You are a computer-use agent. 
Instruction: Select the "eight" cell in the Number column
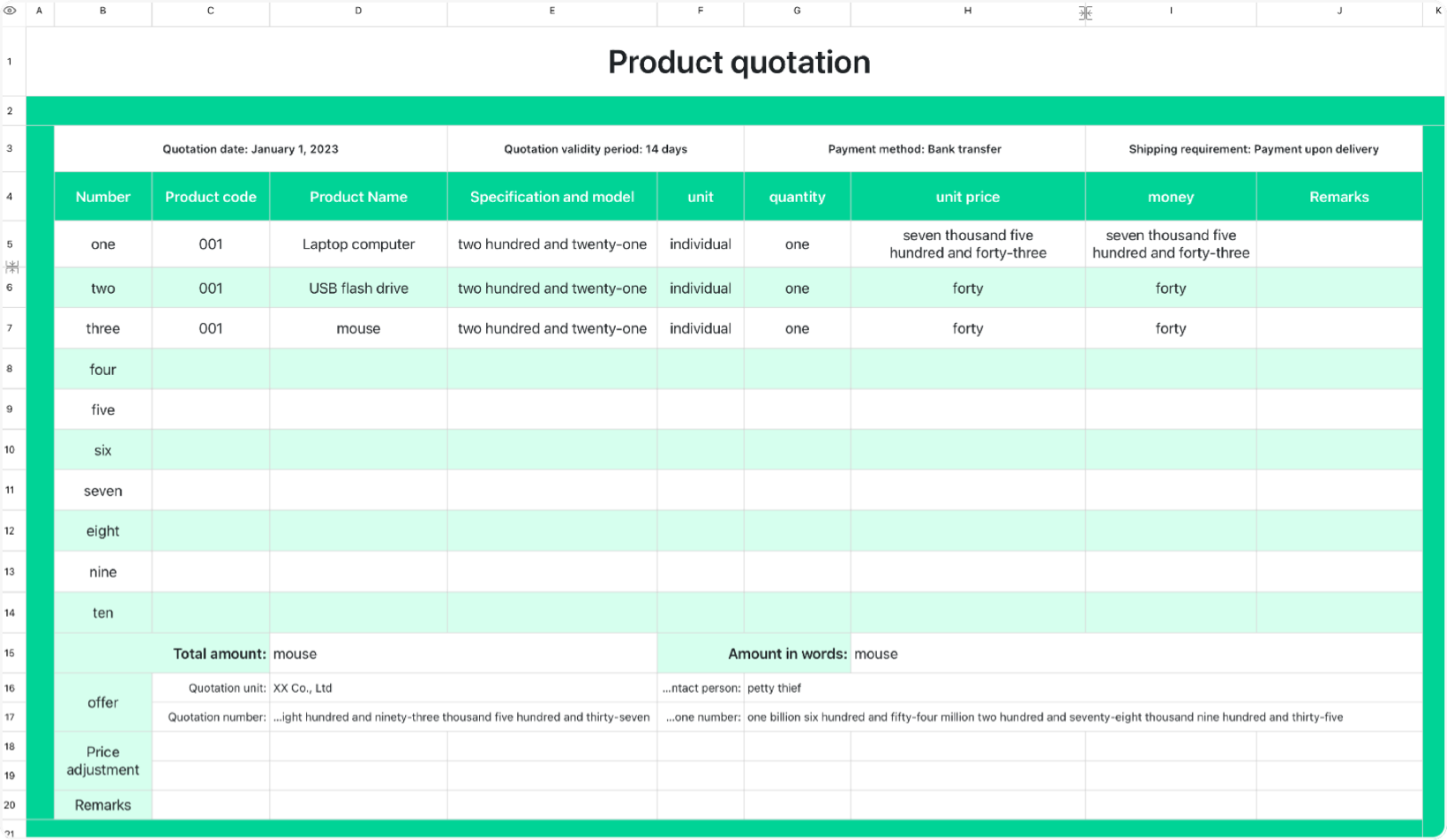click(x=103, y=531)
